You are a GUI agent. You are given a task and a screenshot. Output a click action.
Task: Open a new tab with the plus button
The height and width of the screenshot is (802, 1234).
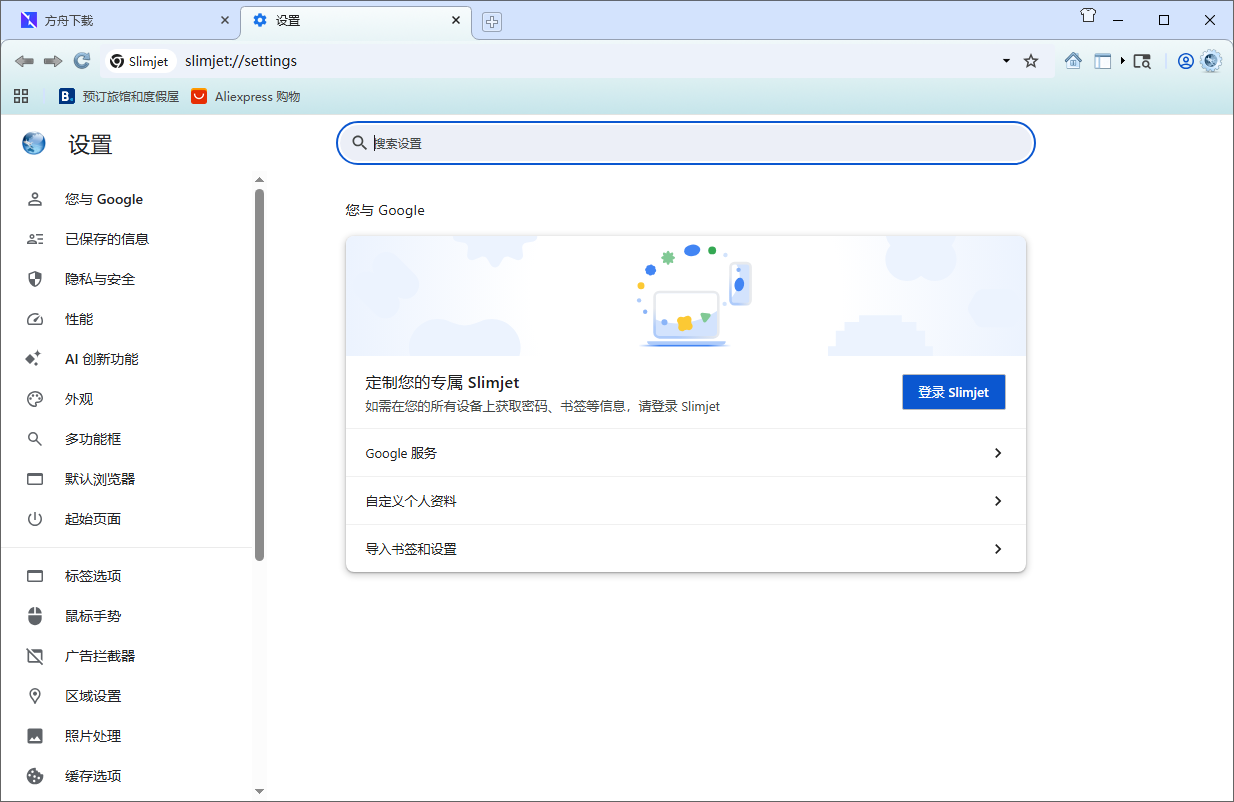pos(491,20)
